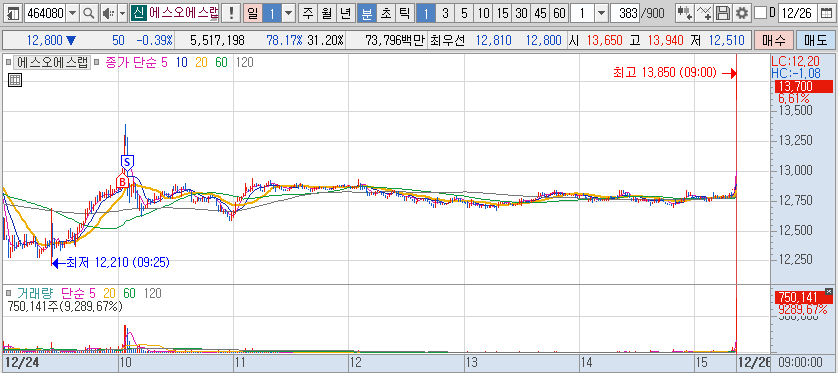Click the 에스오에스랩 stock name field
This screenshot has width=838, height=373.
coord(183,14)
